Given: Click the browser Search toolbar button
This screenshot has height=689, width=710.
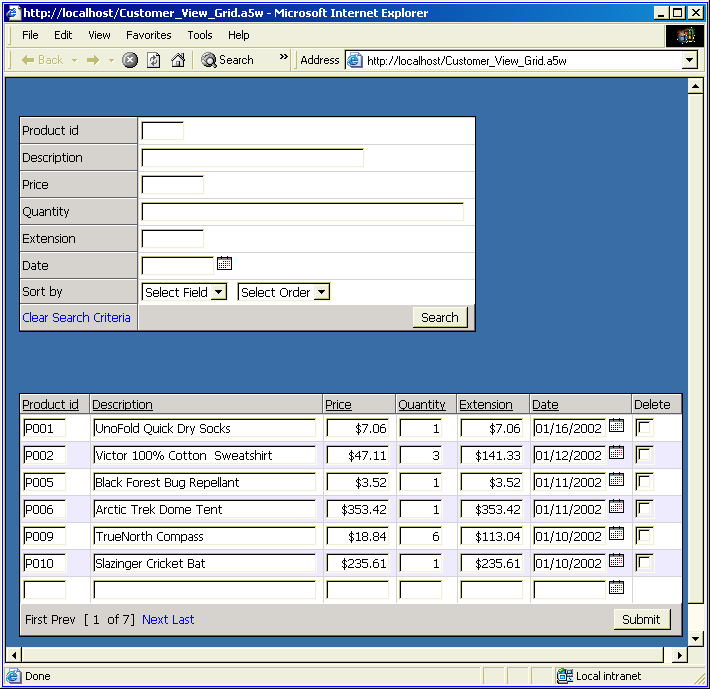Looking at the screenshot, I should click(227, 60).
